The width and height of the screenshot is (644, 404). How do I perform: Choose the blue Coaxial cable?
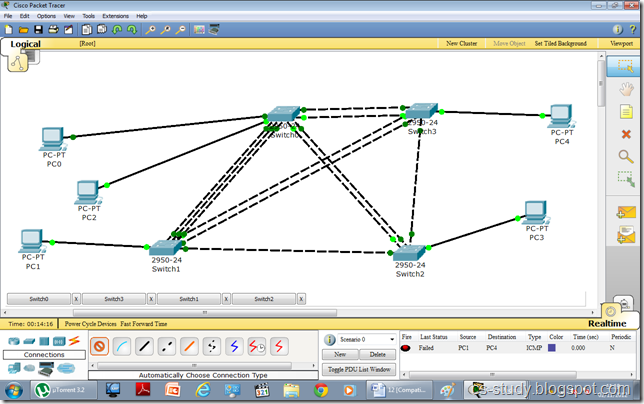pos(234,347)
